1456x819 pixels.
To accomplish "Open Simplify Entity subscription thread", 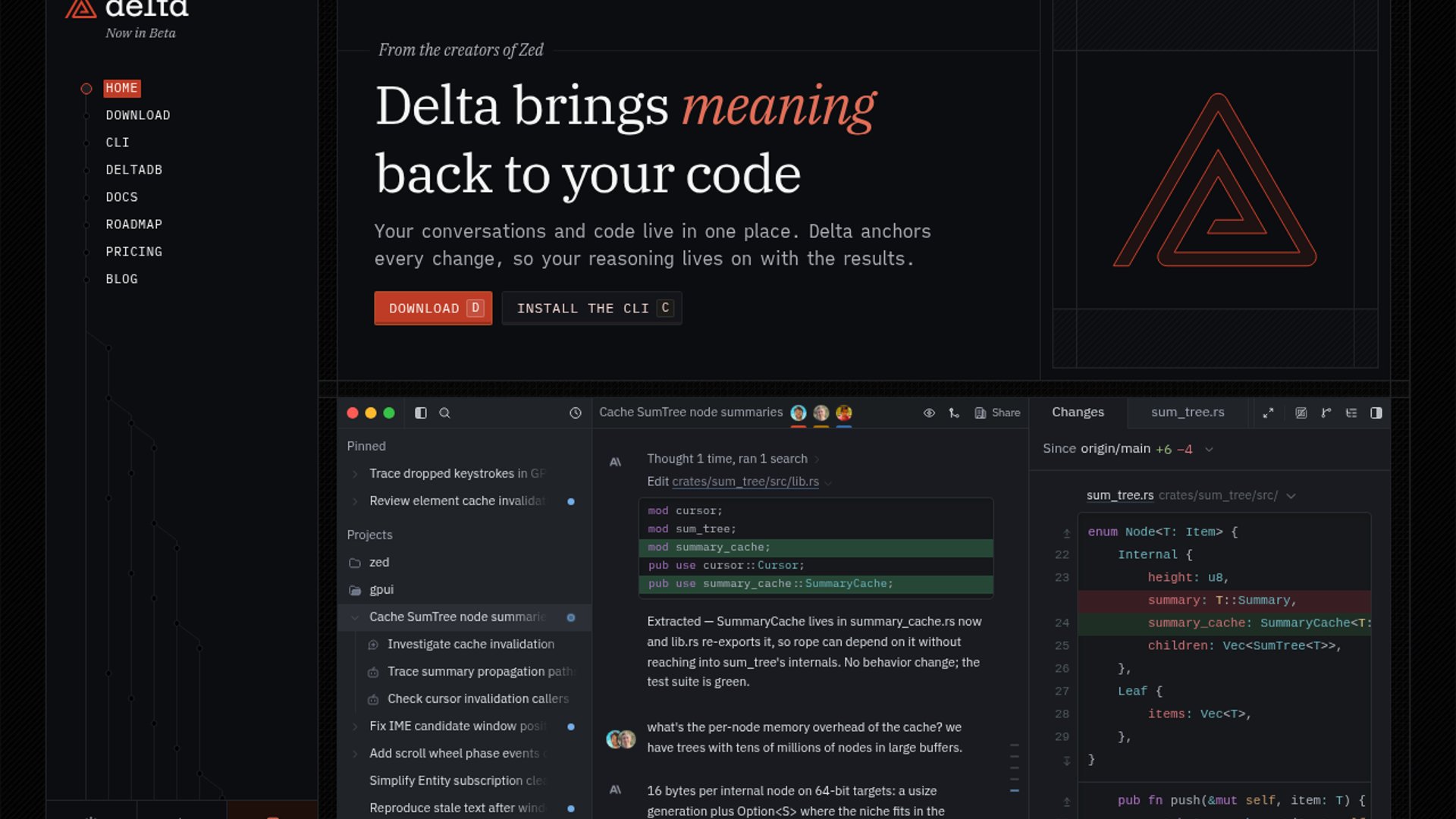I will pos(457,781).
